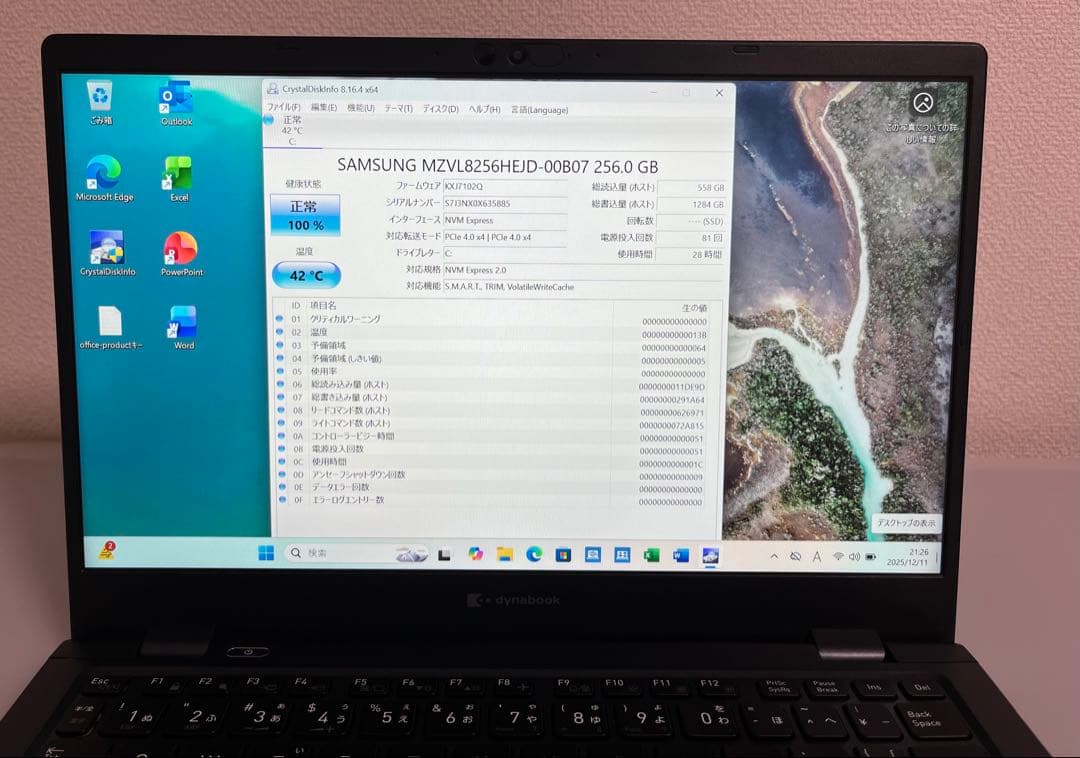
Task: Open the Recycle Bin (ごみ箱)
Action: point(100,96)
